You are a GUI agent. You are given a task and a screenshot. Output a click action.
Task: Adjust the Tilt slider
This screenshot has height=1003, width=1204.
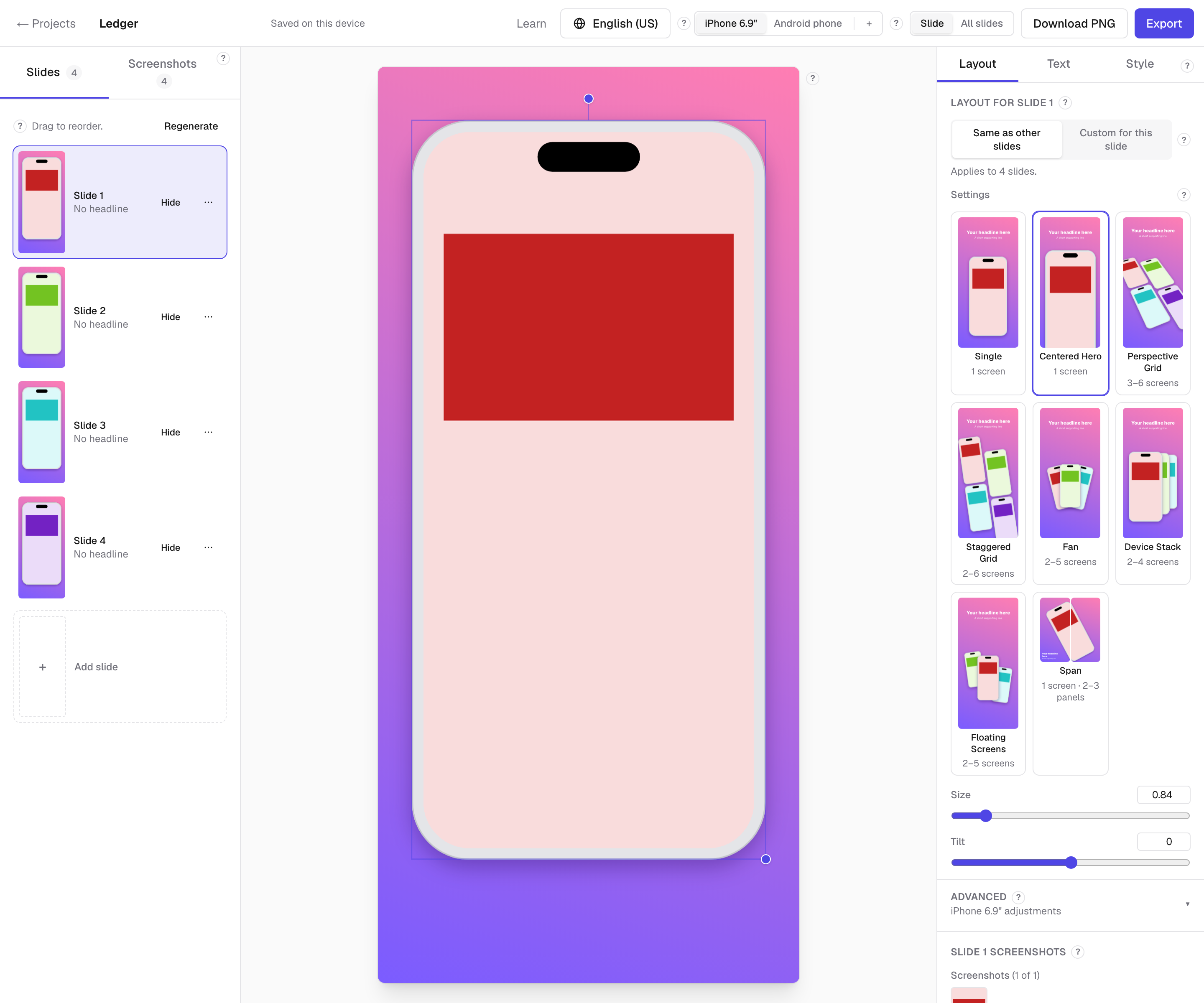(1071, 862)
